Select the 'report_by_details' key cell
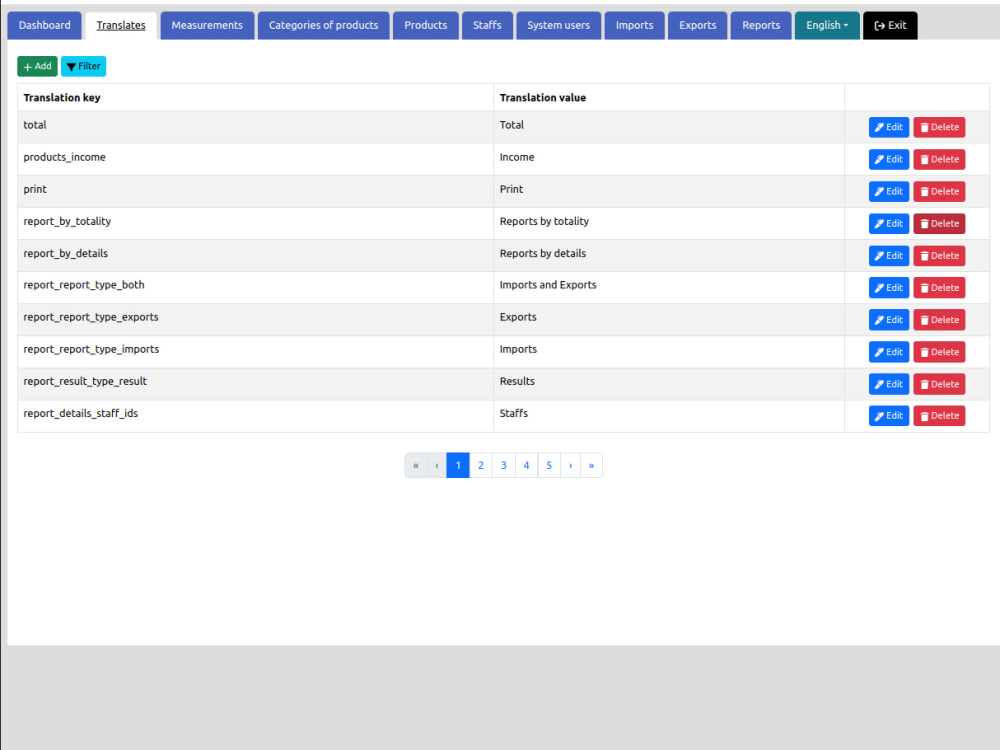The image size is (1000, 750). click(x=256, y=256)
